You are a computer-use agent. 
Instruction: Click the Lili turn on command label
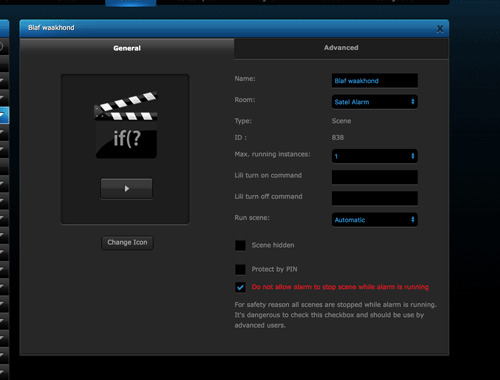coord(268,175)
